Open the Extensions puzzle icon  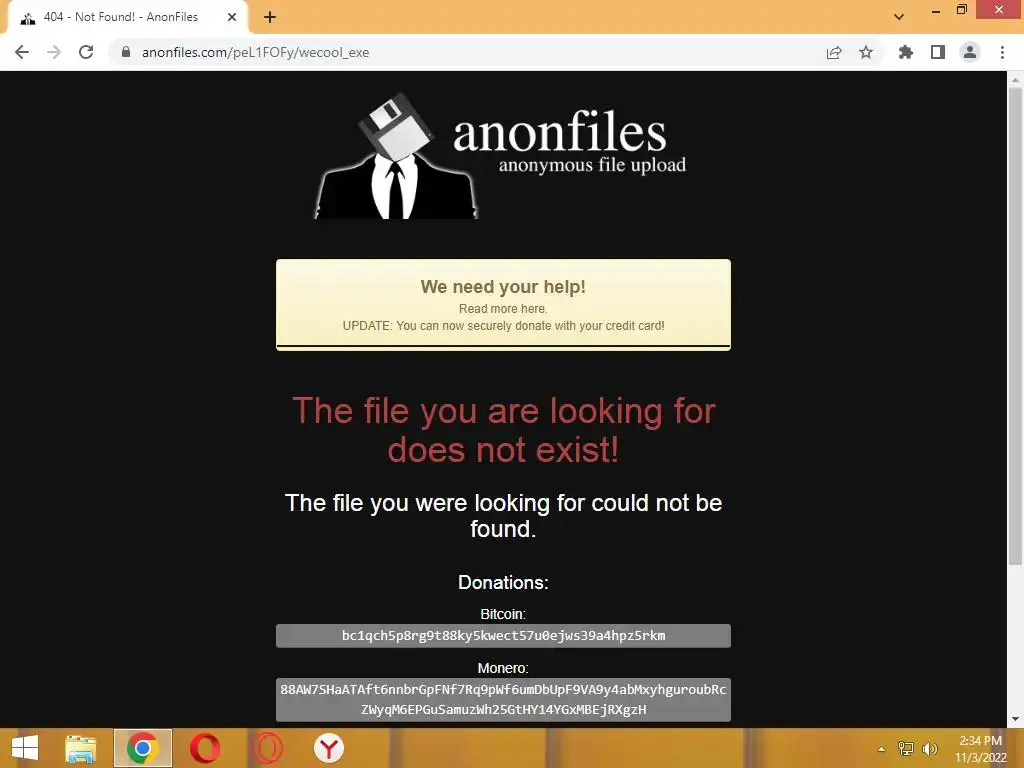(x=905, y=52)
